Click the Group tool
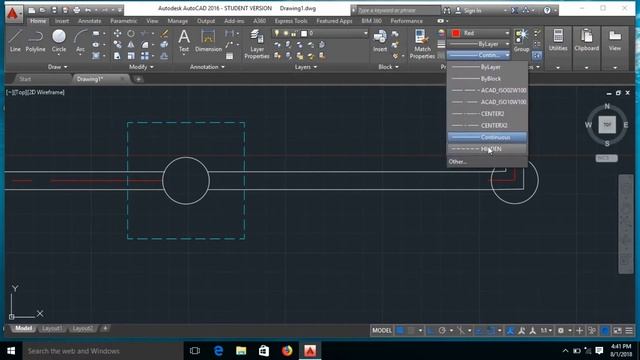Screen dimensions: 640x360 click(x=521, y=41)
